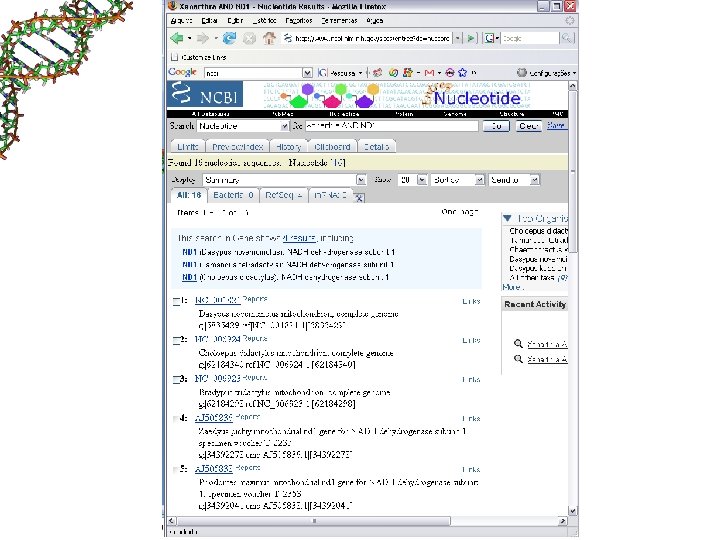Click the Go search button
The image size is (720, 540).
click(x=496, y=126)
